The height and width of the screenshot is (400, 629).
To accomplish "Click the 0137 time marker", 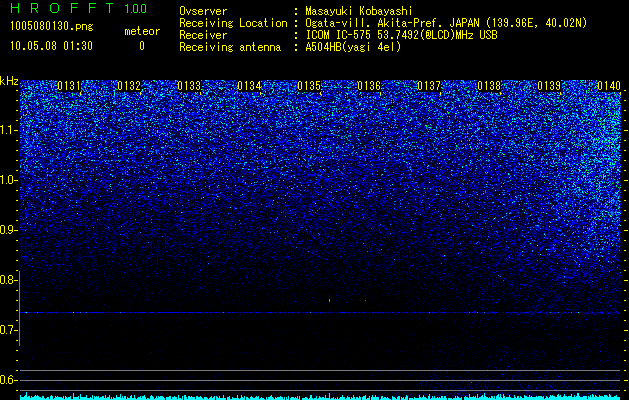I will pyautogui.click(x=429, y=86).
